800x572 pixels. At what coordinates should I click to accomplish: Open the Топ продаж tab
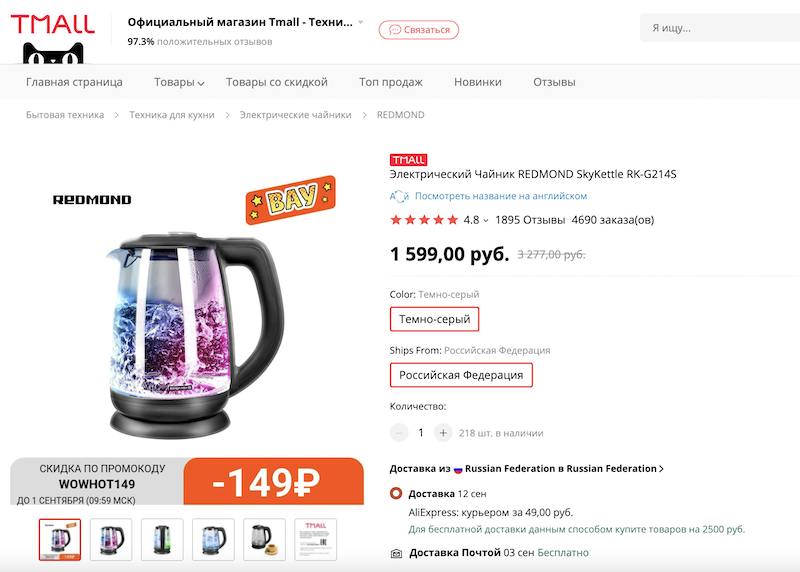point(390,82)
